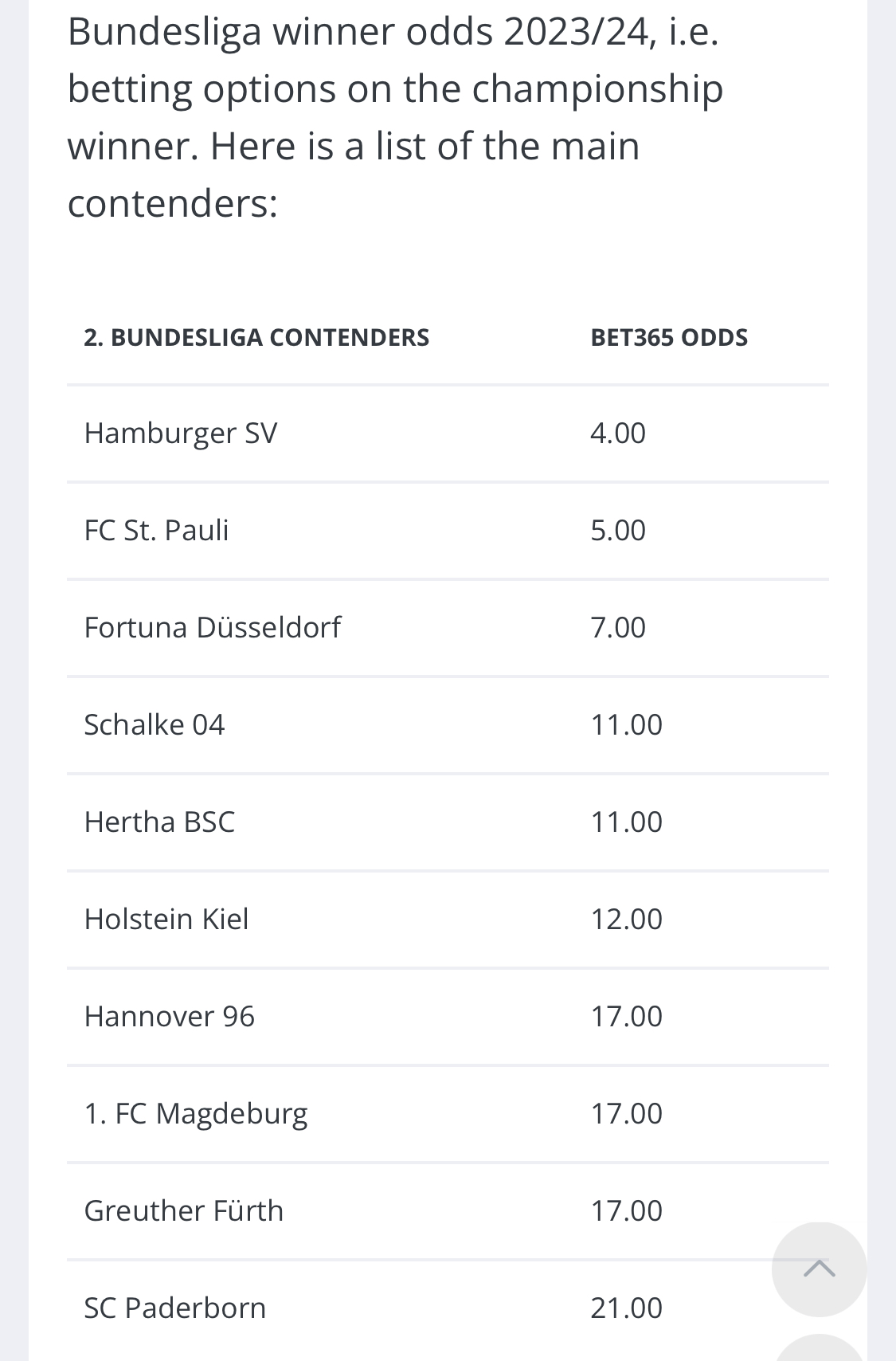Image resolution: width=896 pixels, height=1361 pixels.
Task: Select Hertha BSC team entry
Action: tap(159, 822)
